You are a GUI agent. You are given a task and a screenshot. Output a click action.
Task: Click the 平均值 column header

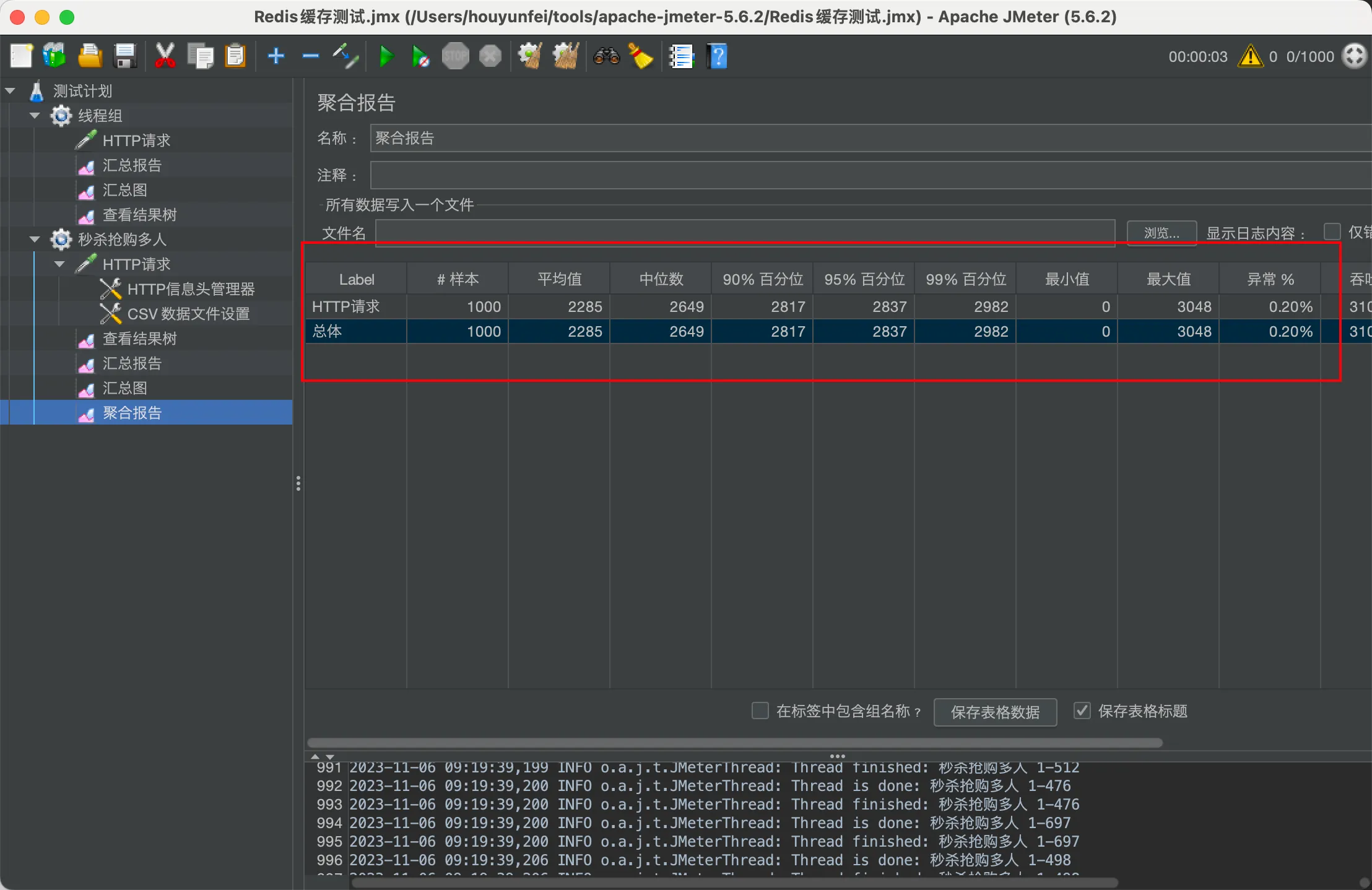pos(559,279)
